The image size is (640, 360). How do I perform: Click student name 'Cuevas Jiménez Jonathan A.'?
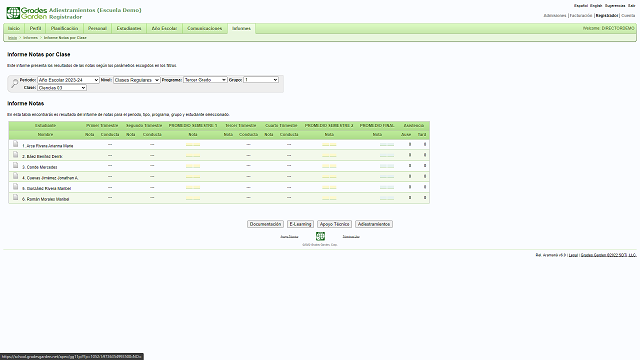coord(52,178)
